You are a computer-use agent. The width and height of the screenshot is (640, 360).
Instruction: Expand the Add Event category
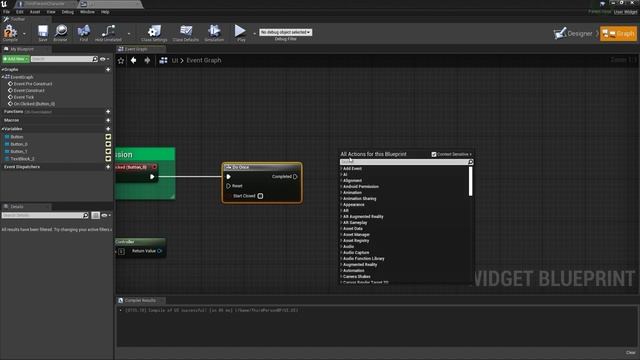(x=341, y=169)
